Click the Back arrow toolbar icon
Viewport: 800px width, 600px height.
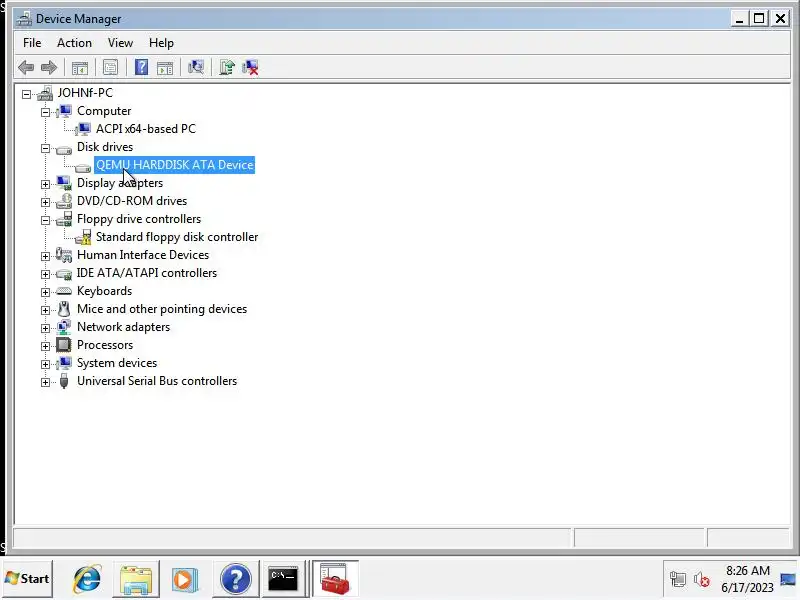tap(26, 67)
